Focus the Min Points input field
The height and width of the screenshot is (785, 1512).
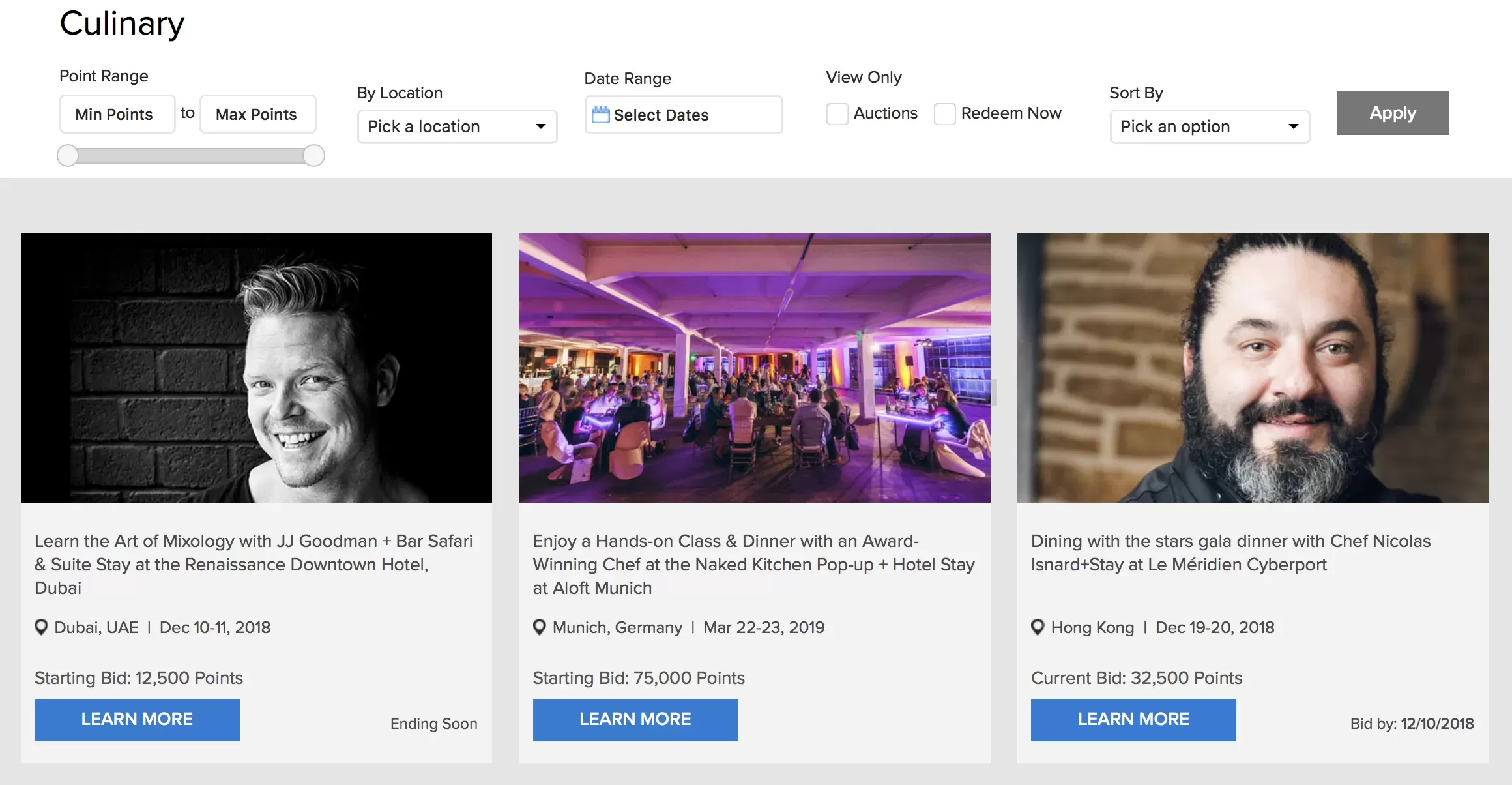tap(117, 115)
